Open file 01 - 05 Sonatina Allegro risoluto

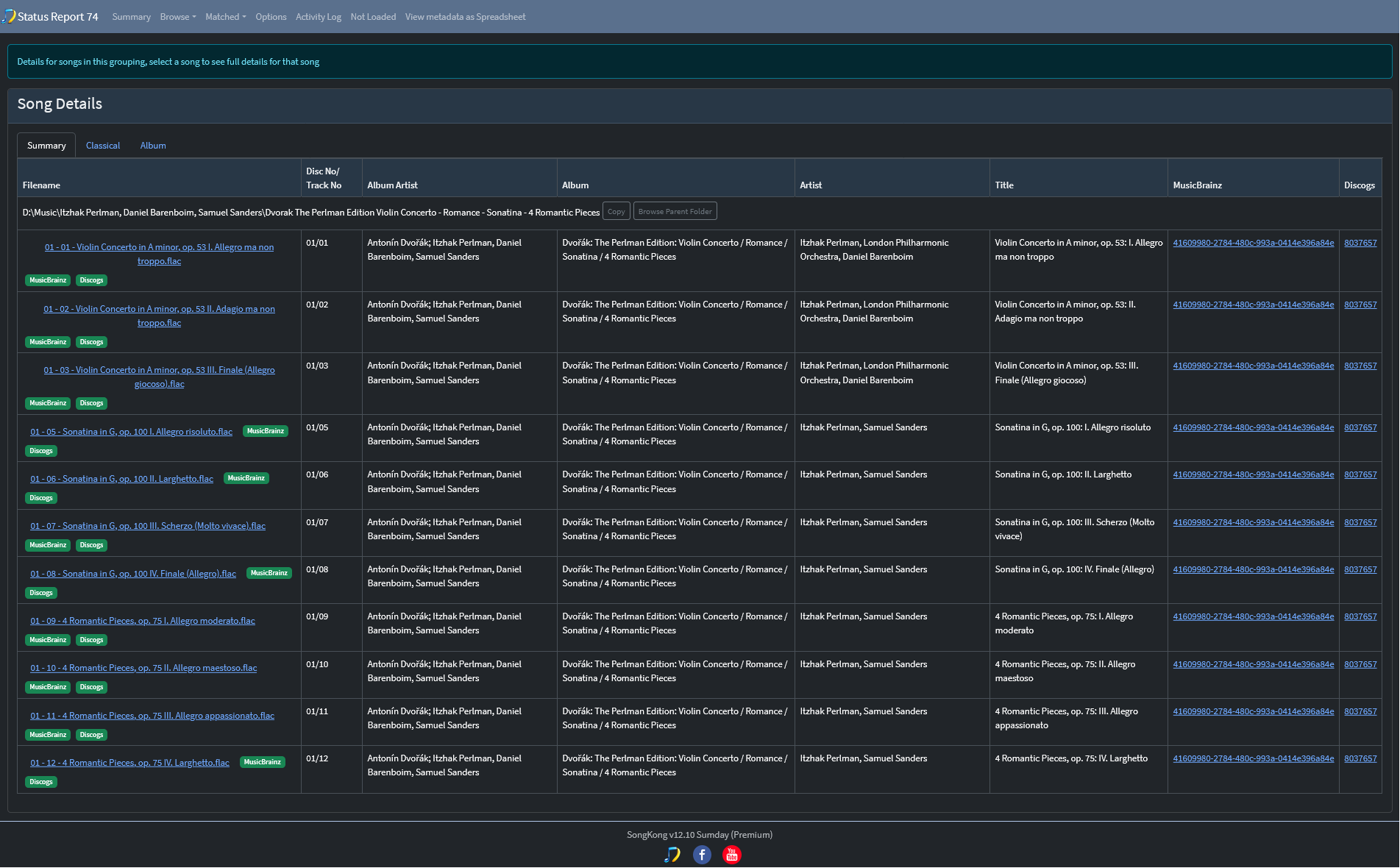coord(131,432)
